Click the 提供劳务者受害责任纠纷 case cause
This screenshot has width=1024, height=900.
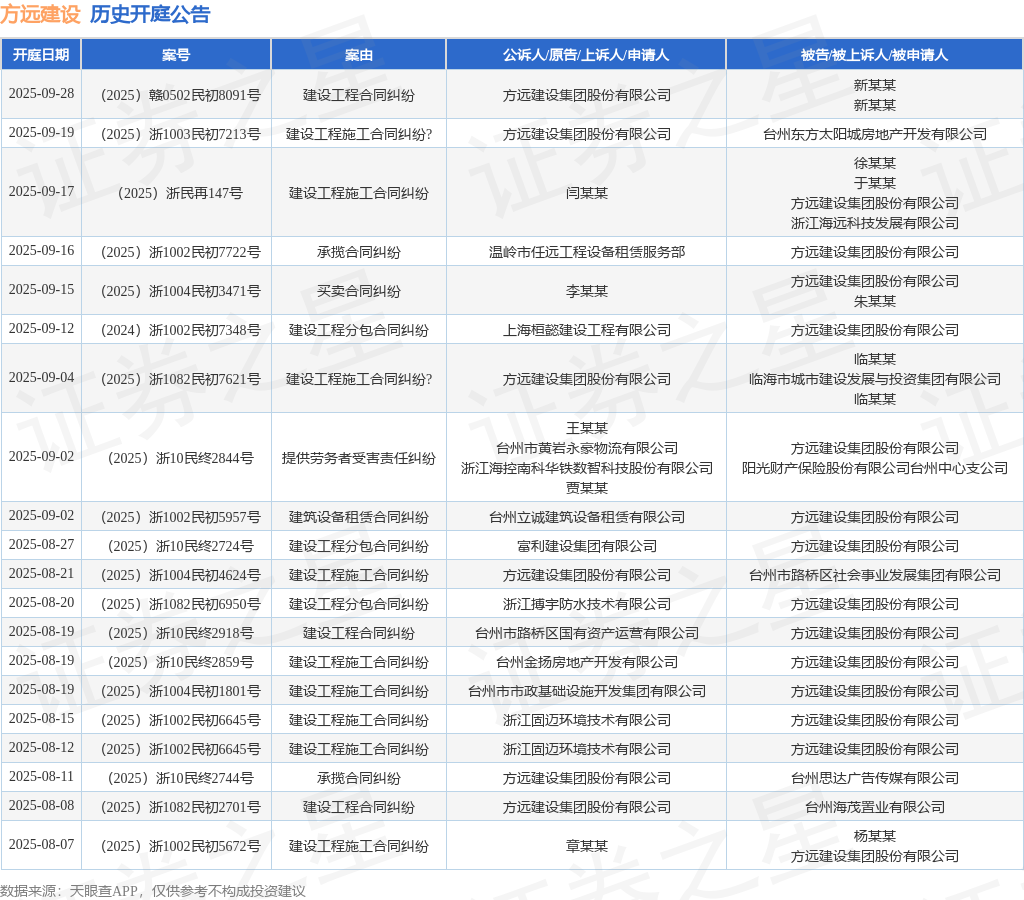(x=359, y=458)
